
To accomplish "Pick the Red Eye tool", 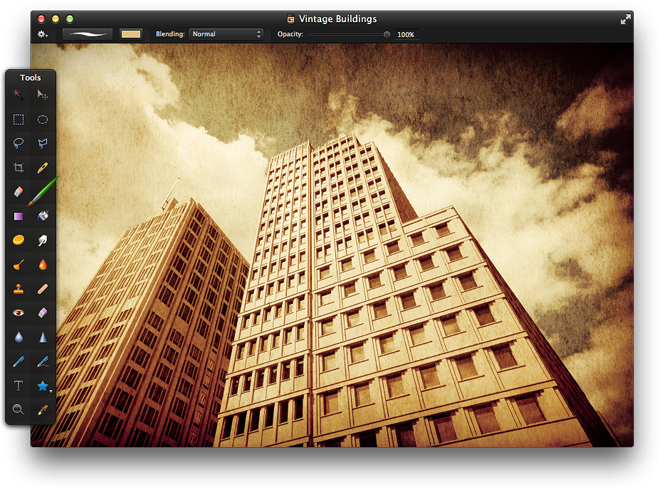I will [x=18, y=313].
